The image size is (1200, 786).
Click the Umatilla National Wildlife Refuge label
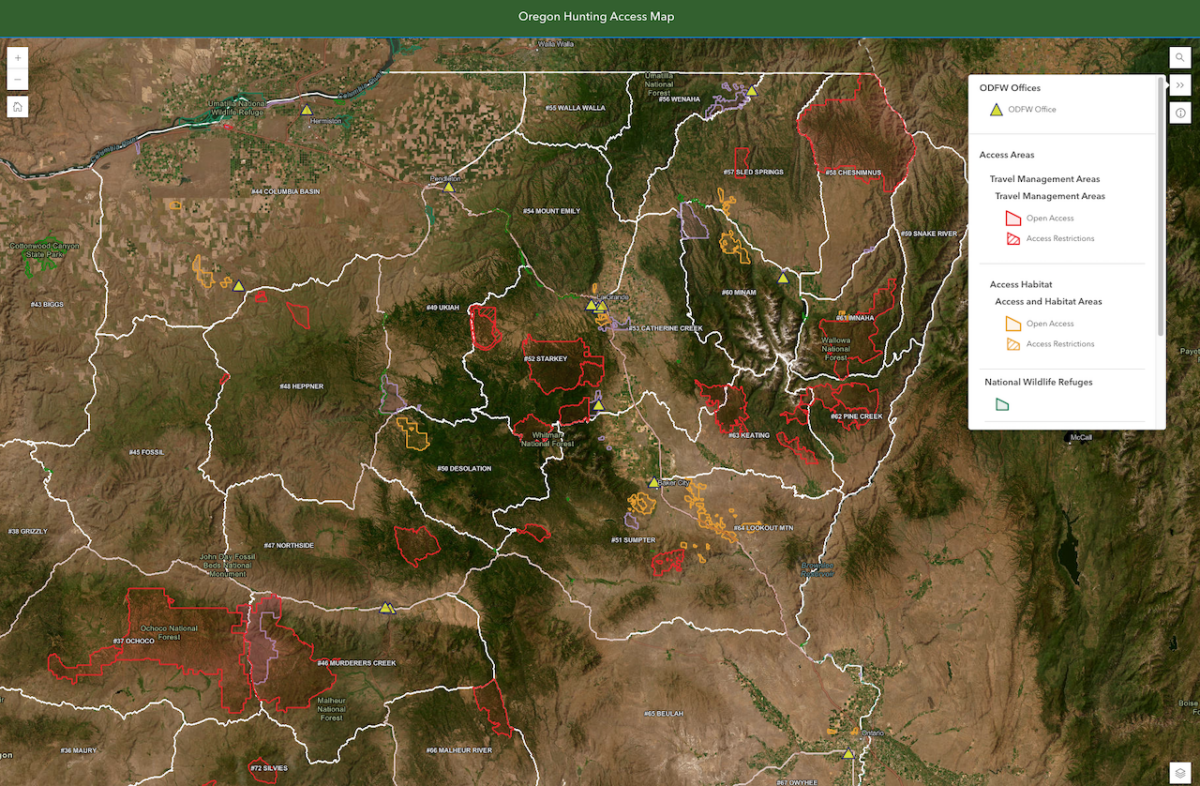pyautogui.click(x=238, y=108)
